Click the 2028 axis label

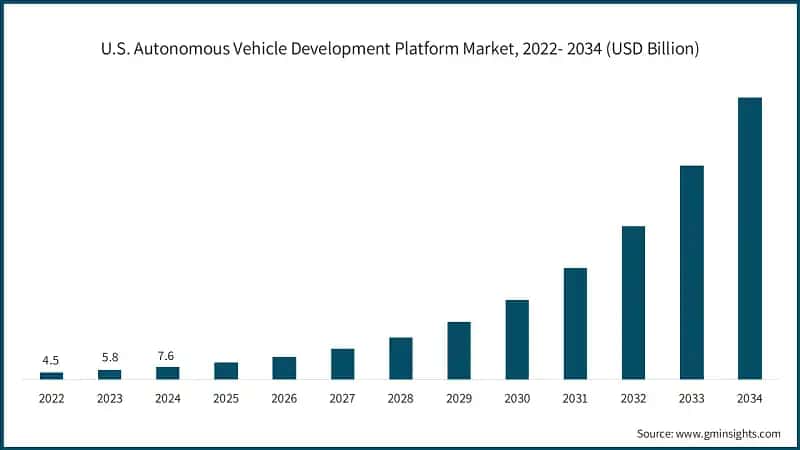[401, 398]
